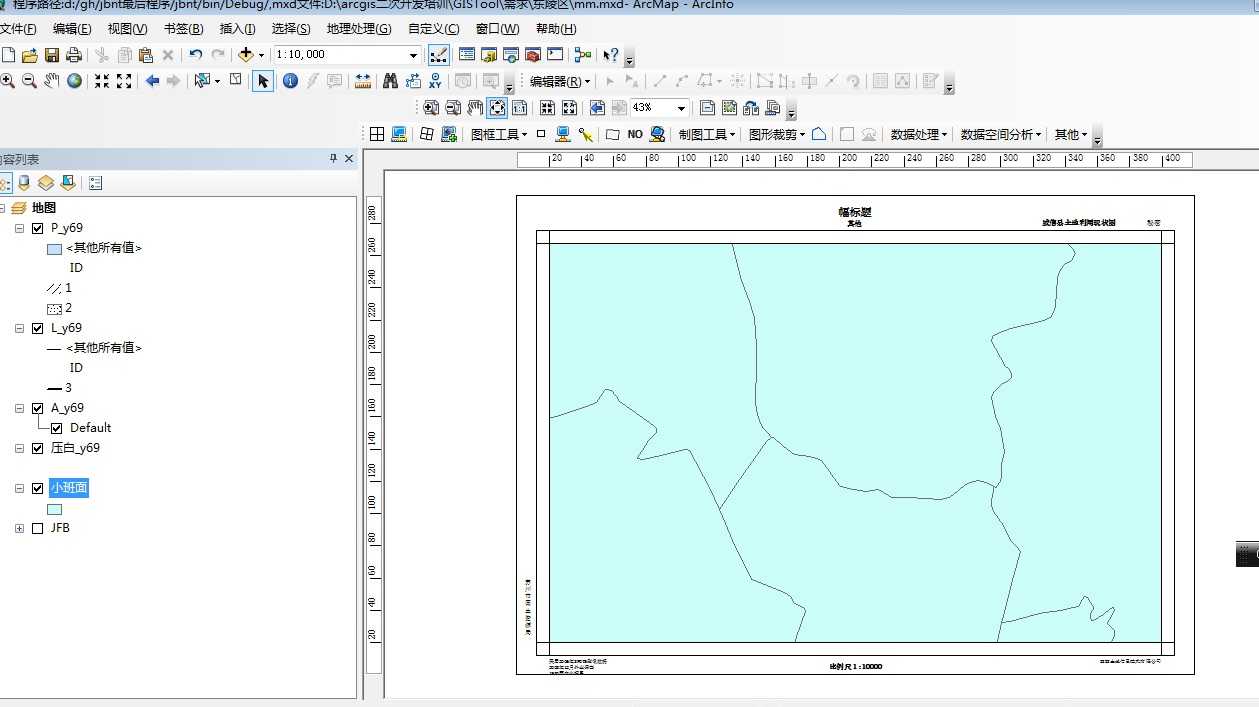Enable the JFB layer checkbox

point(38,528)
